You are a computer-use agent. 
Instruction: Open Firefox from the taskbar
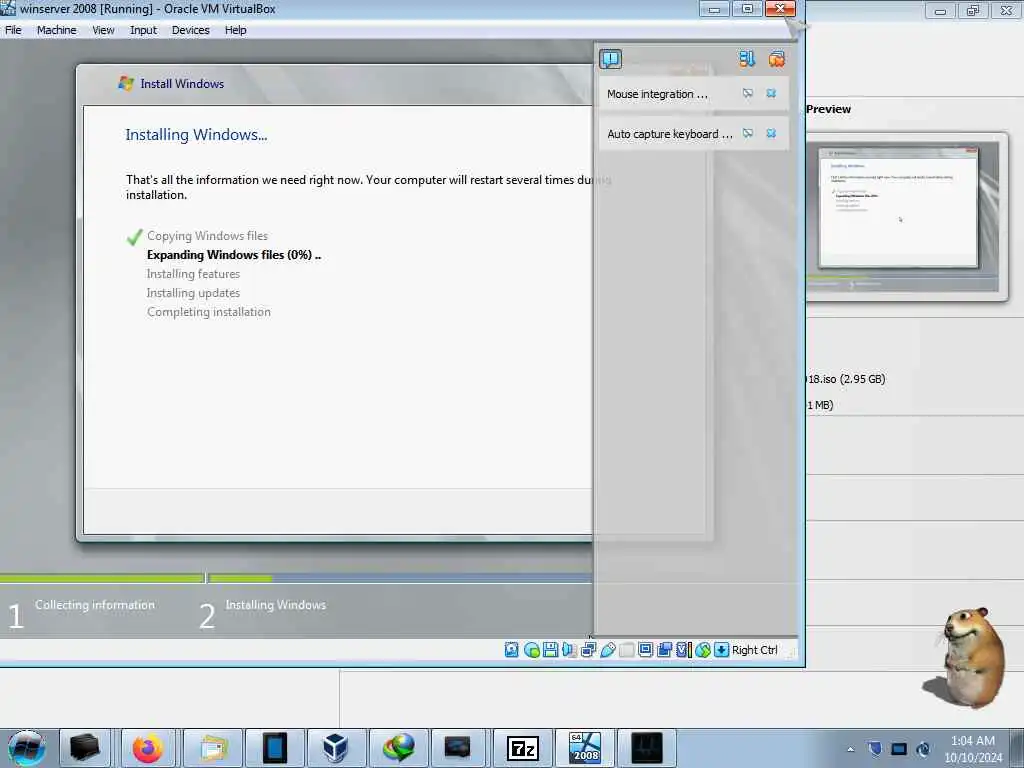(x=148, y=748)
